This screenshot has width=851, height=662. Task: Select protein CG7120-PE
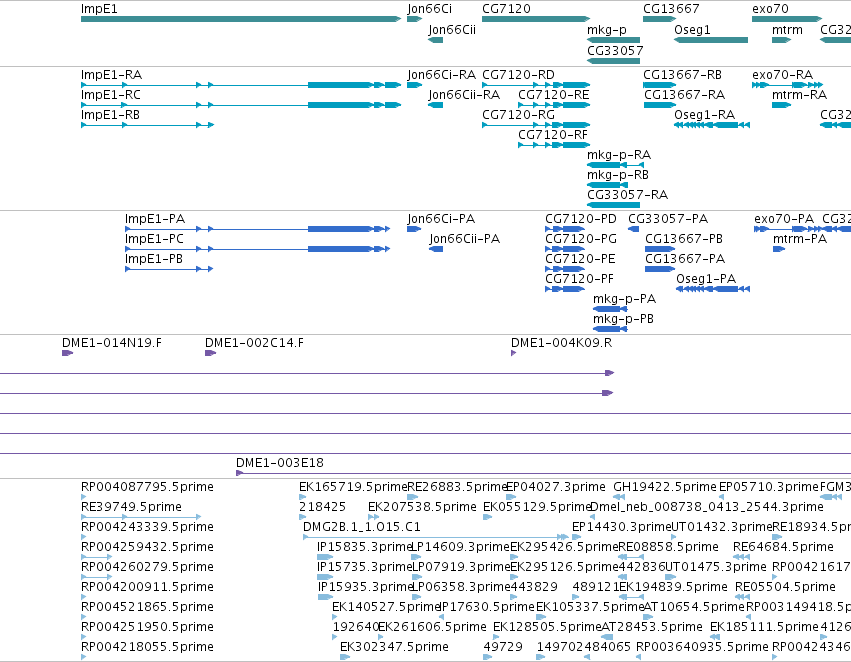click(x=565, y=269)
